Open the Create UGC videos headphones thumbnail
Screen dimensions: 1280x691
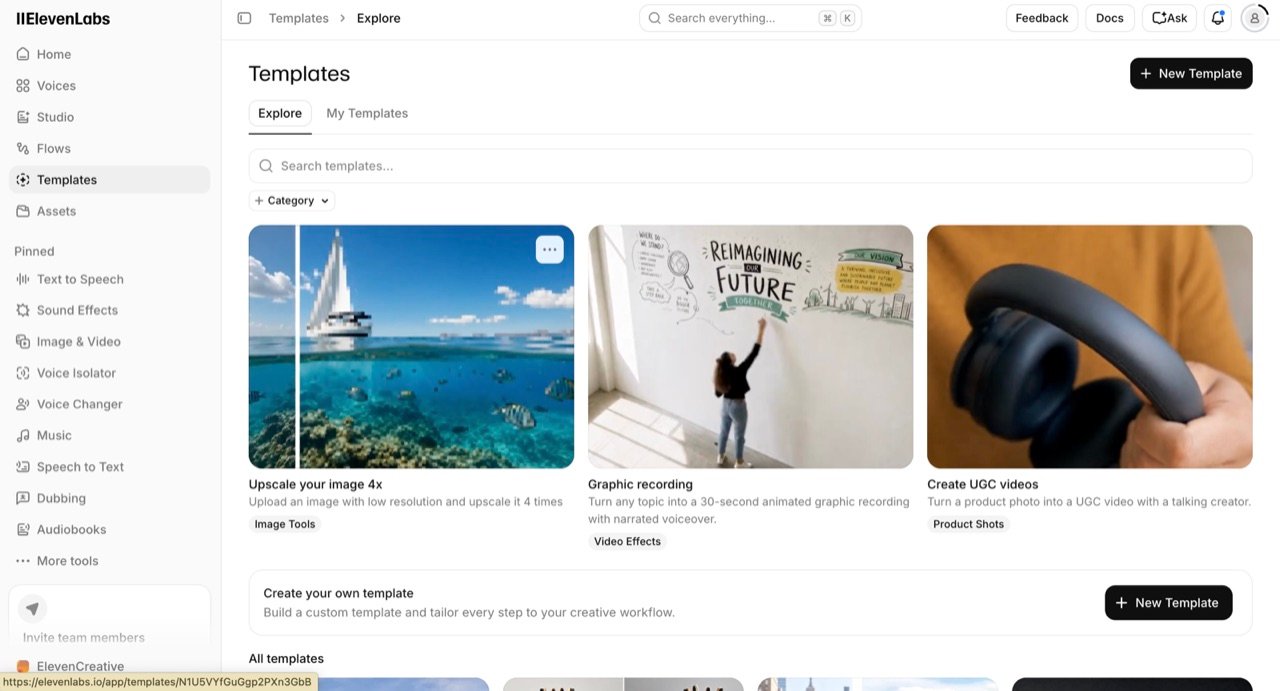coord(1089,346)
